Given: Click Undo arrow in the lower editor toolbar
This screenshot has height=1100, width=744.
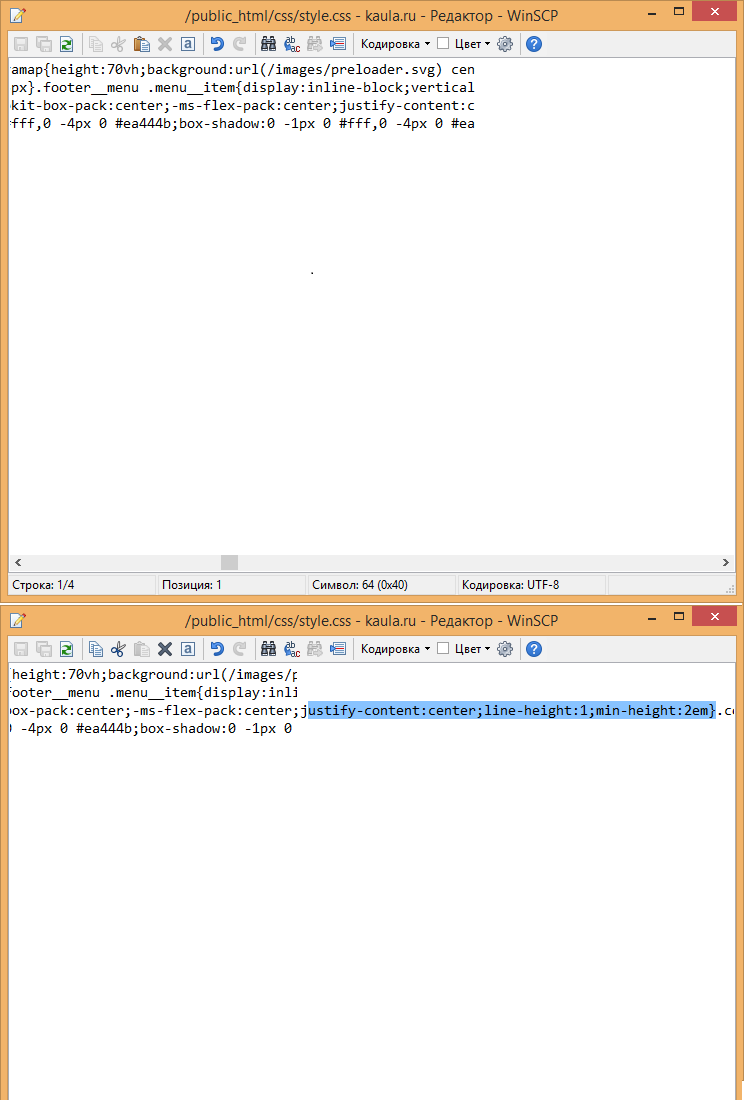Looking at the screenshot, I should 216,649.
